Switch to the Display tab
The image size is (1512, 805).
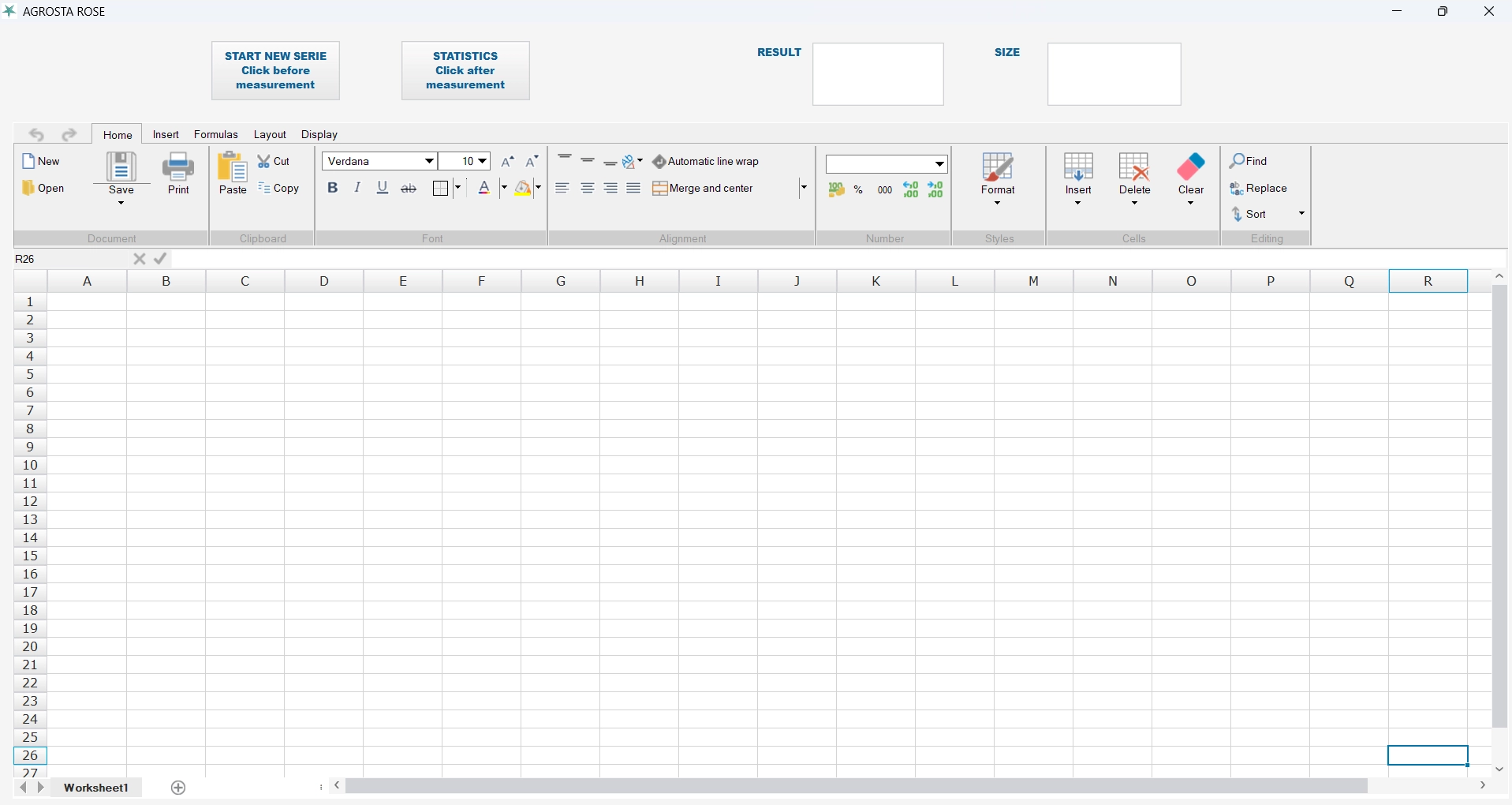coord(319,135)
